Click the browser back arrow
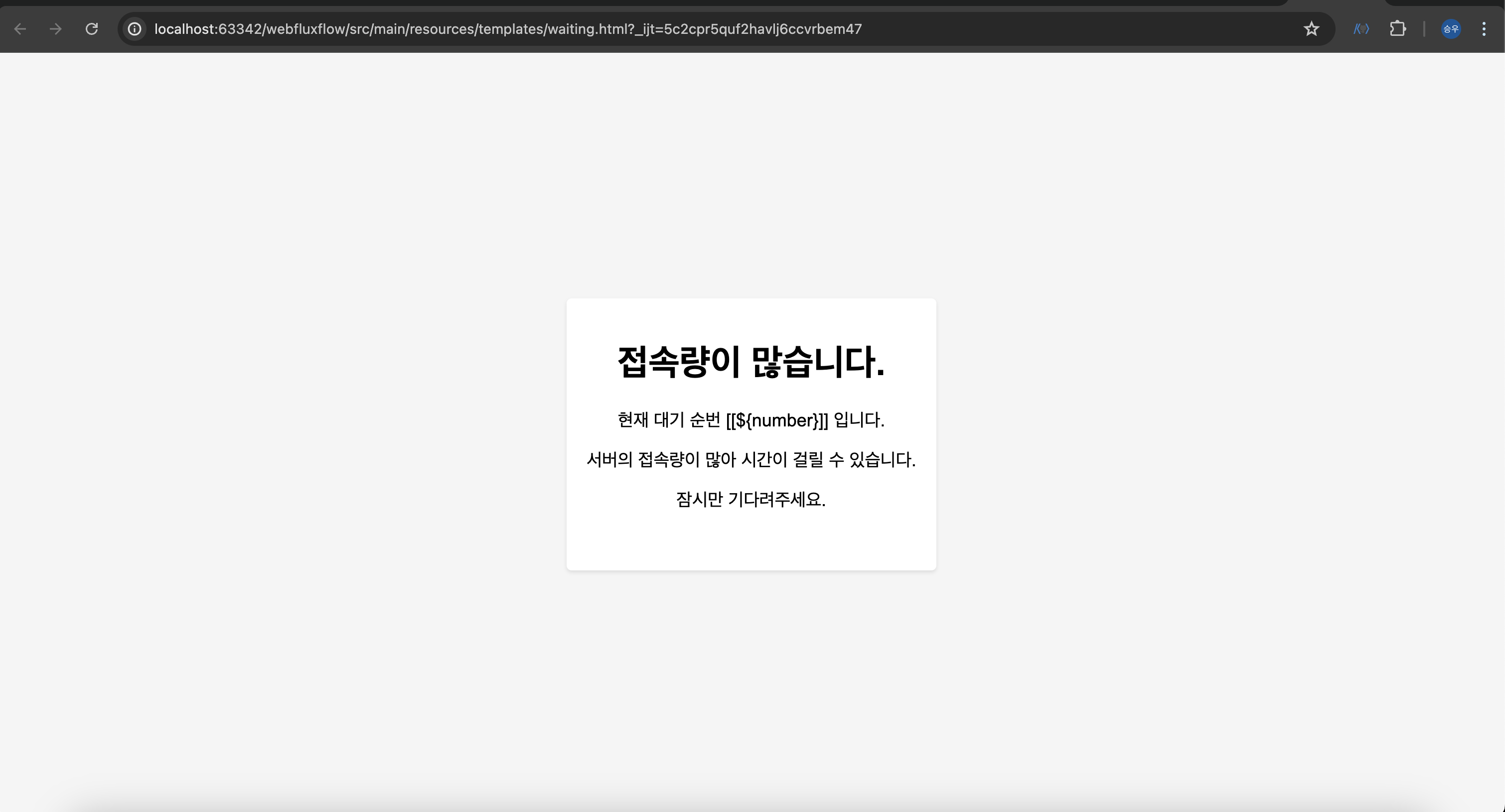The height and width of the screenshot is (812, 1505). [20, 28]
